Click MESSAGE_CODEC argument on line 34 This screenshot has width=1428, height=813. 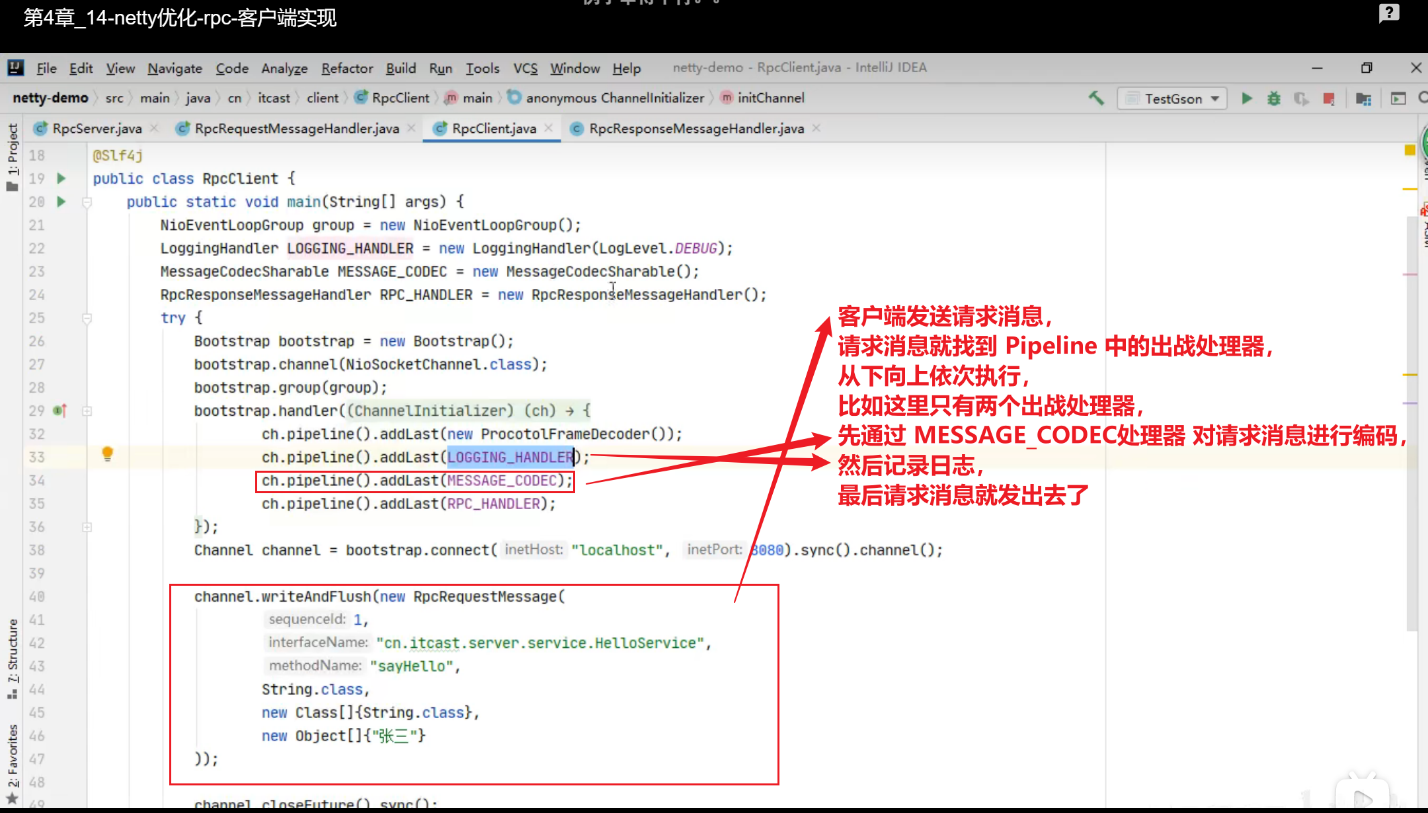(x=501, y=480)
